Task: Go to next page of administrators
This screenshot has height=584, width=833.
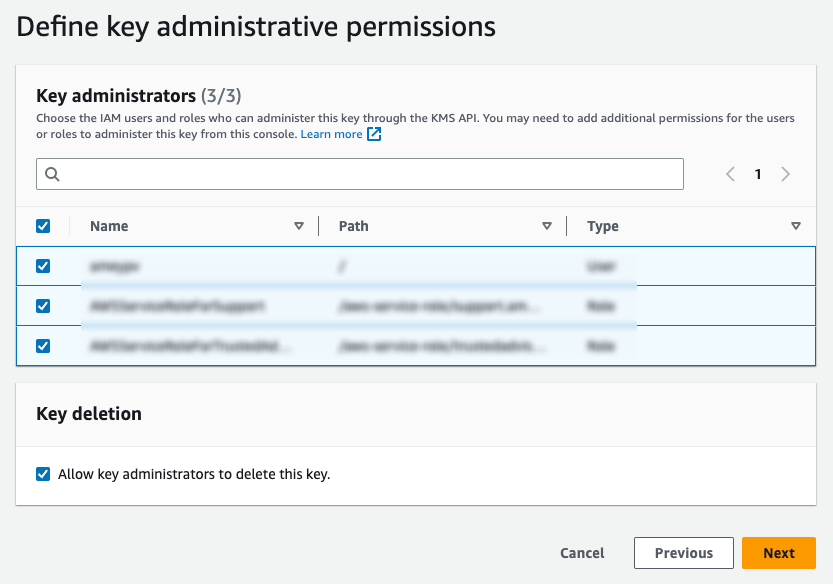Action: [785, 174]
